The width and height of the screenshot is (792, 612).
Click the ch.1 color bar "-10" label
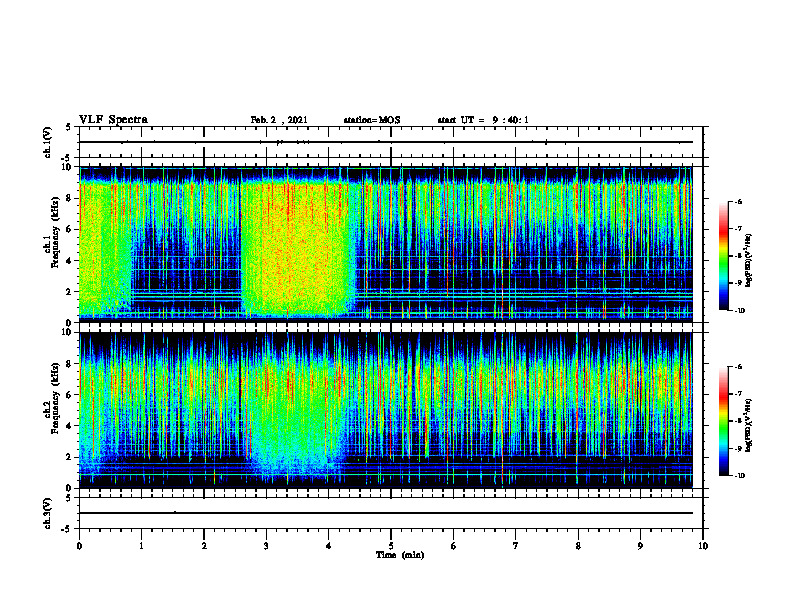pos(740,311)
